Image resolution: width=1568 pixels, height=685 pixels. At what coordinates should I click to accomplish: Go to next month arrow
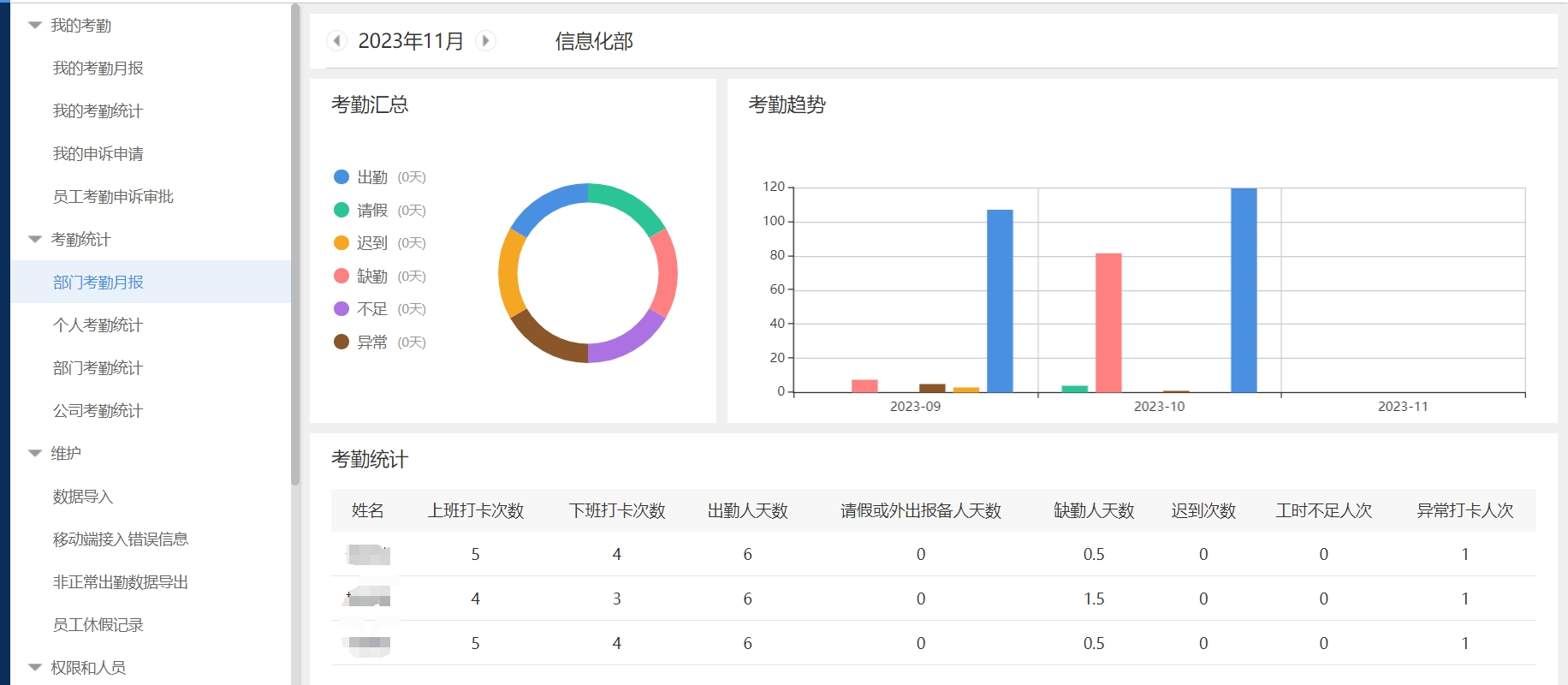pos(485,40)
